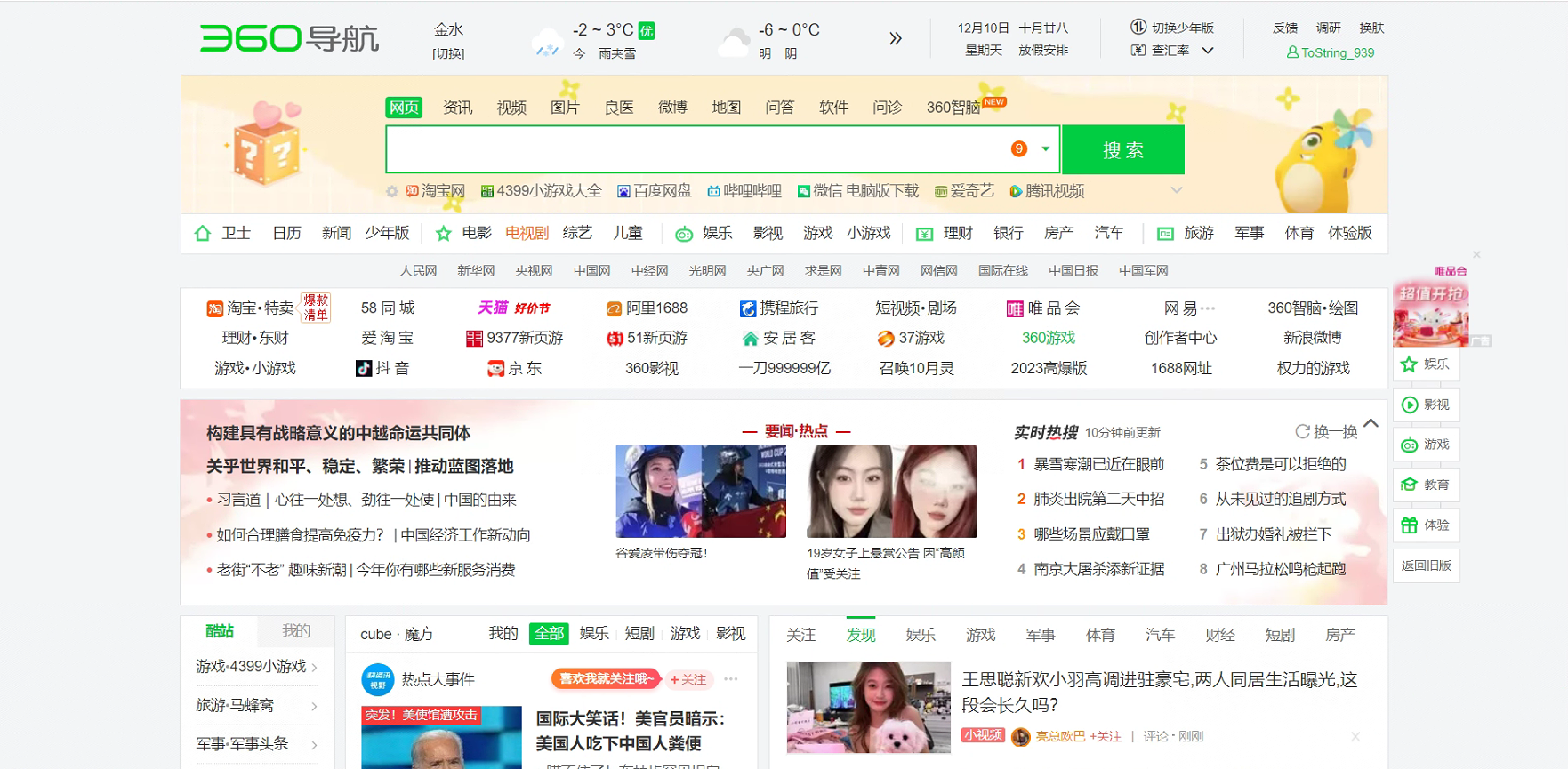The image size is (1568, 769).
Task: Open 哔哩哔哩 quick link
Action: tap(744, 191)
